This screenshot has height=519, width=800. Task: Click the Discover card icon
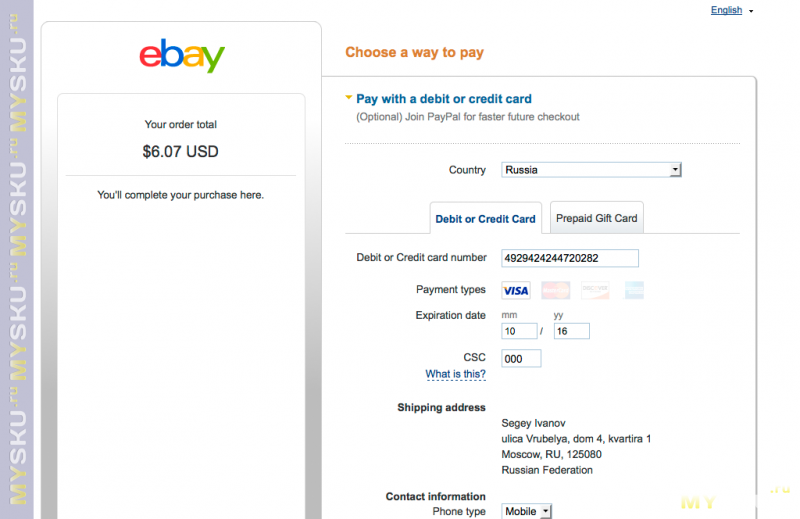[x=595, y=291]
